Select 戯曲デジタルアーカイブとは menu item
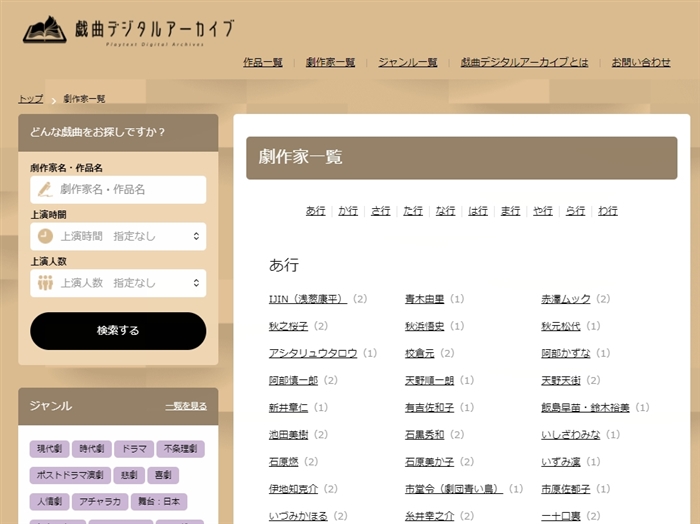This screenshot has width=700, height=524. click(524, 62)
